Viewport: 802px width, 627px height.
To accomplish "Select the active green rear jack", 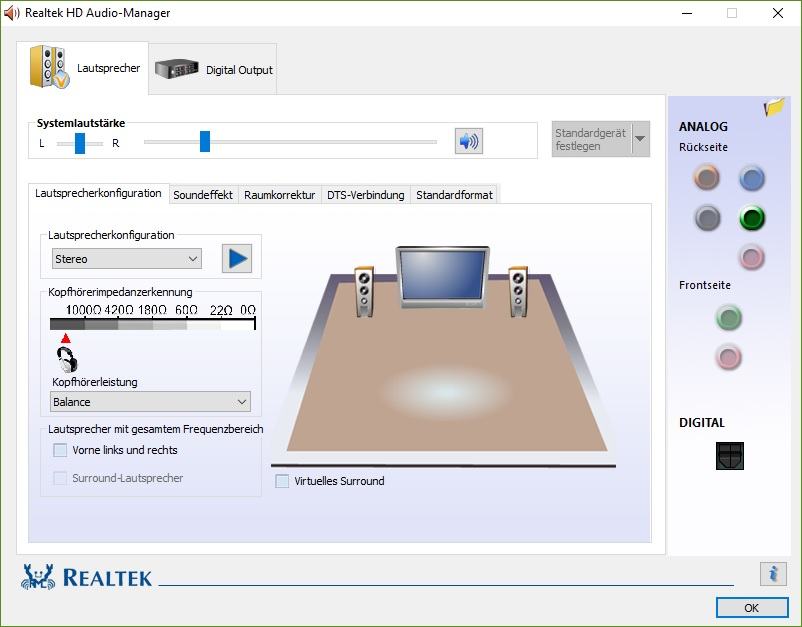I will (751, 218).
